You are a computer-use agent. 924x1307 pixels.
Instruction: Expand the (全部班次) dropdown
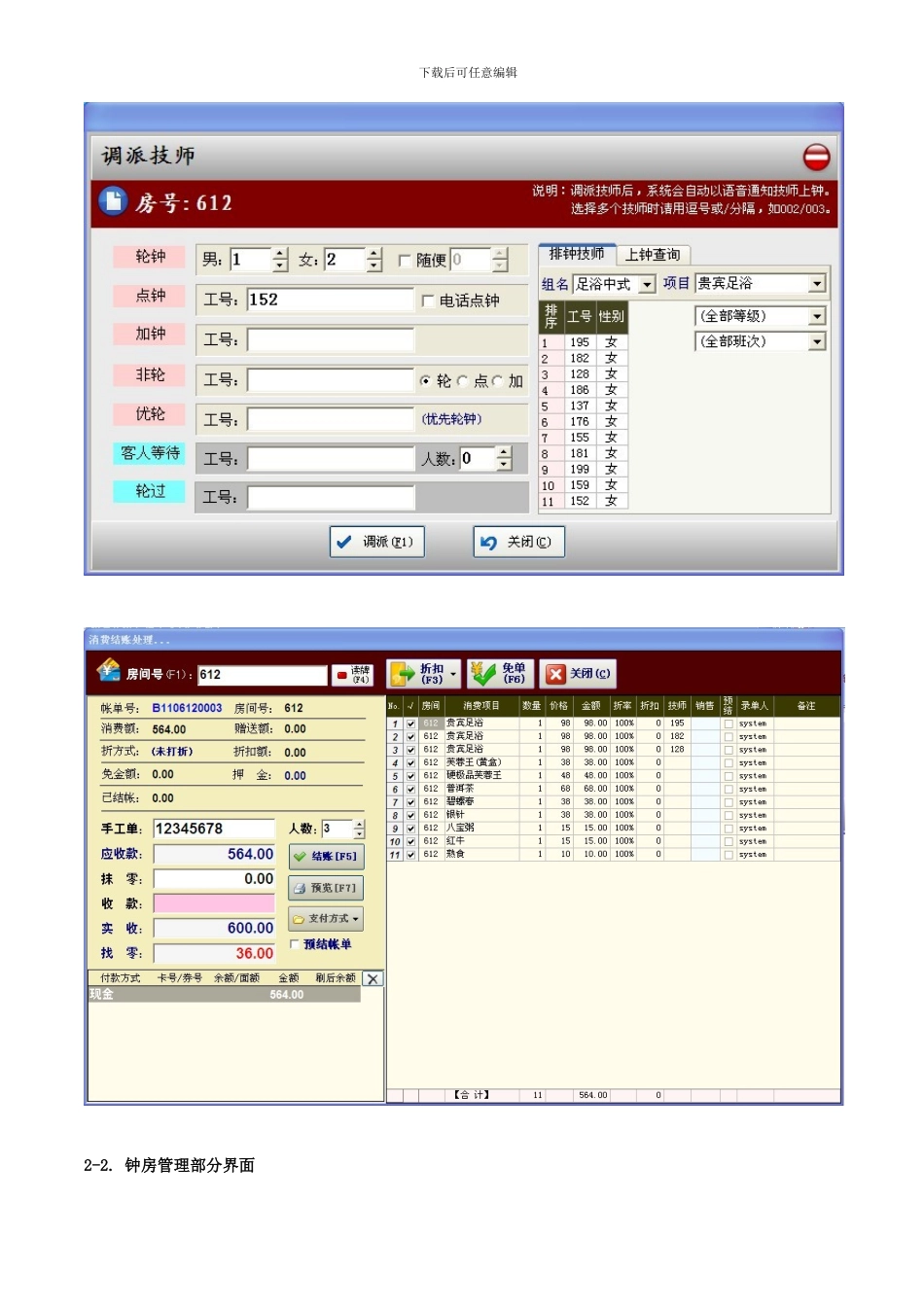point(817,341)
